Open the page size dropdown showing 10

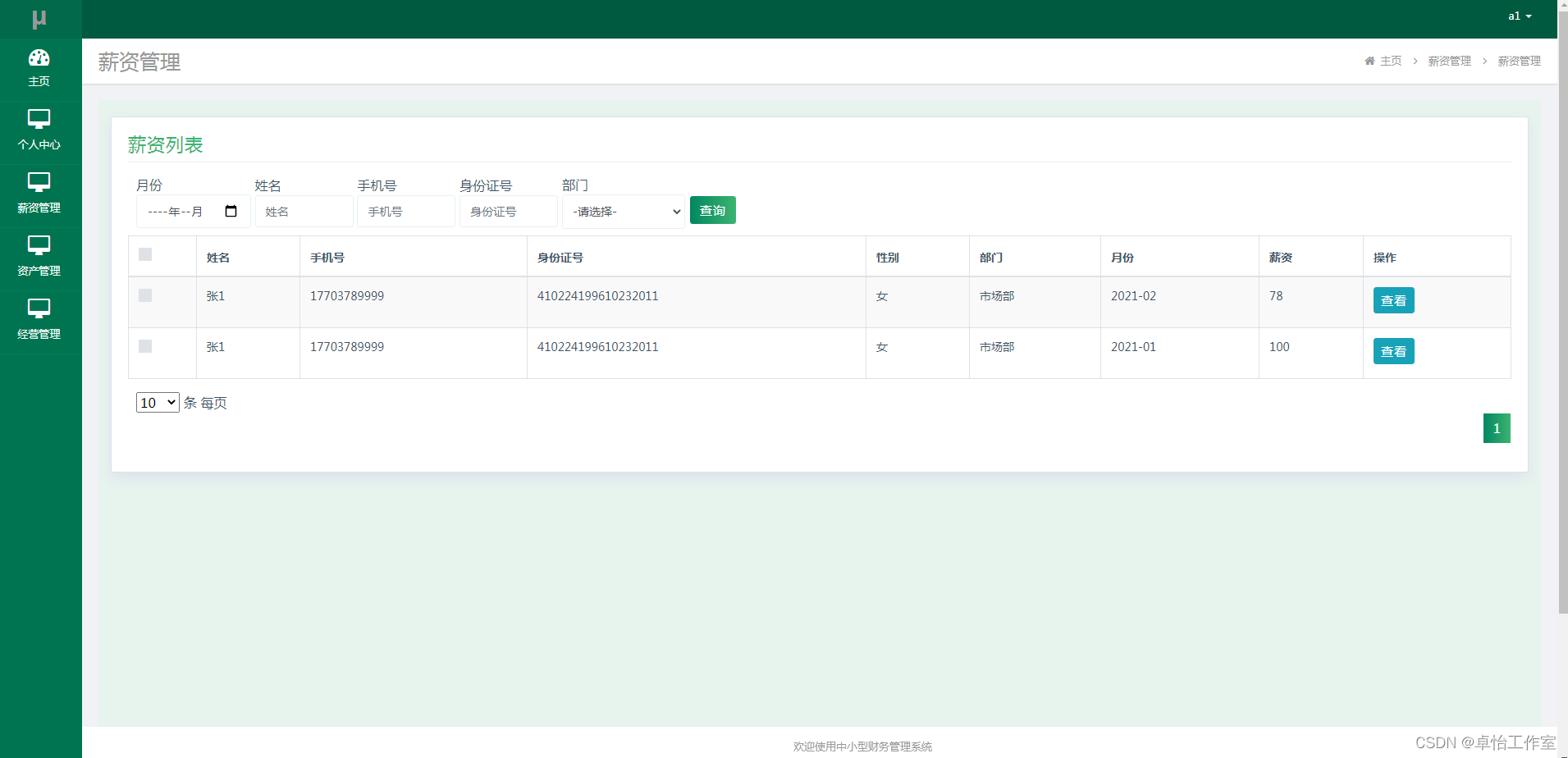158,403
